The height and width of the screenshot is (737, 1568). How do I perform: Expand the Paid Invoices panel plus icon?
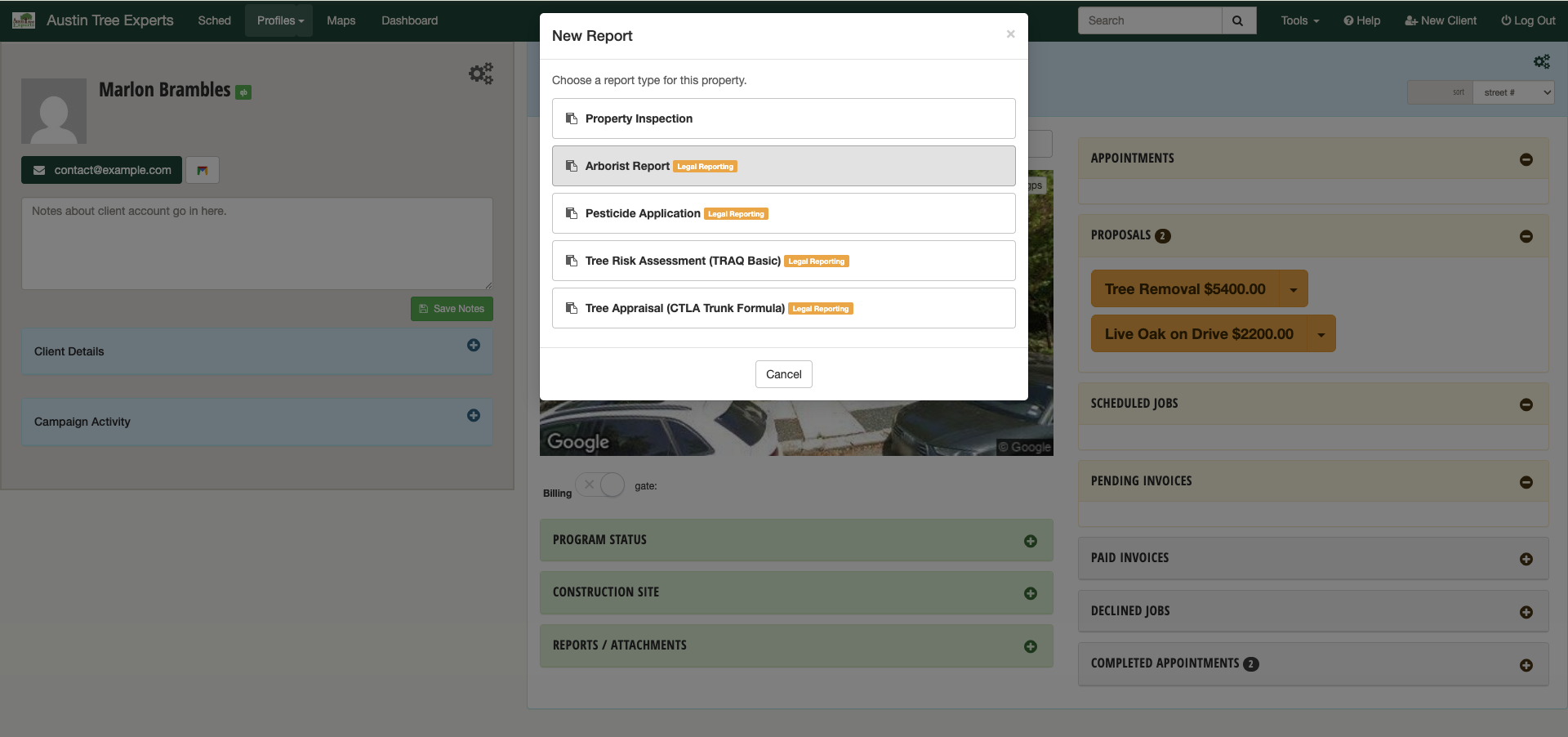[x=1526, y=559]
